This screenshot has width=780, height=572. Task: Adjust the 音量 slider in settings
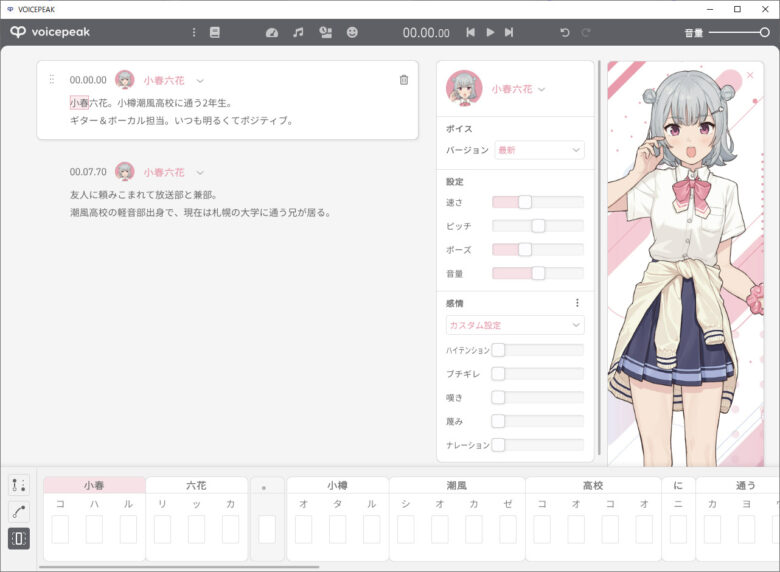(538, 273)
